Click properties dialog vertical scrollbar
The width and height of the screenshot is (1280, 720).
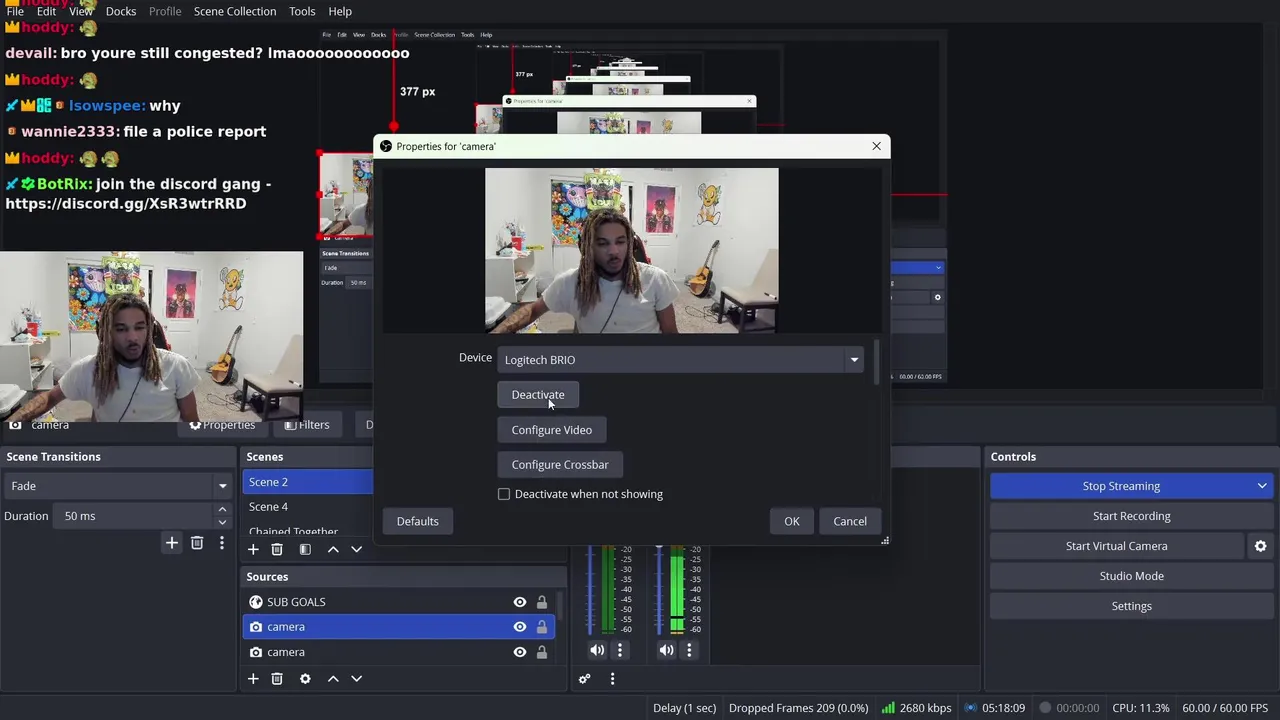click(877, 364)
